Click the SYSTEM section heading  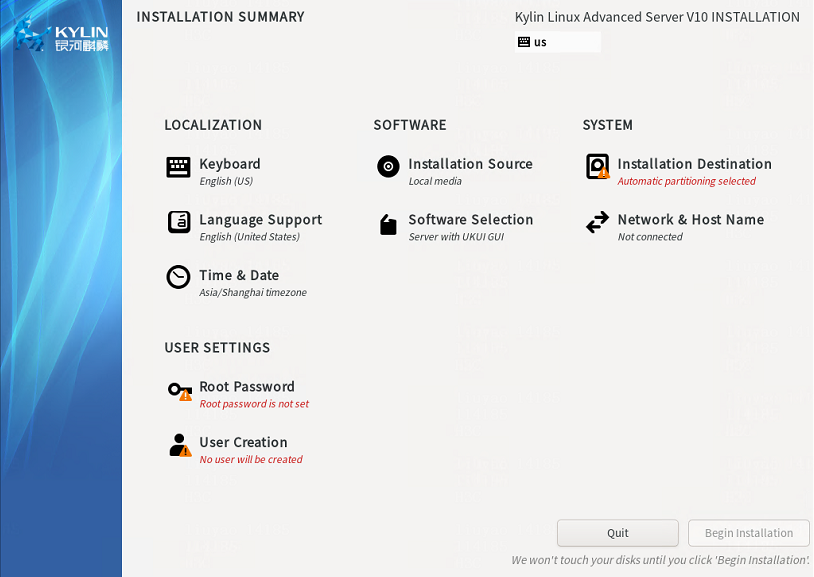click(x=608, y=125)
